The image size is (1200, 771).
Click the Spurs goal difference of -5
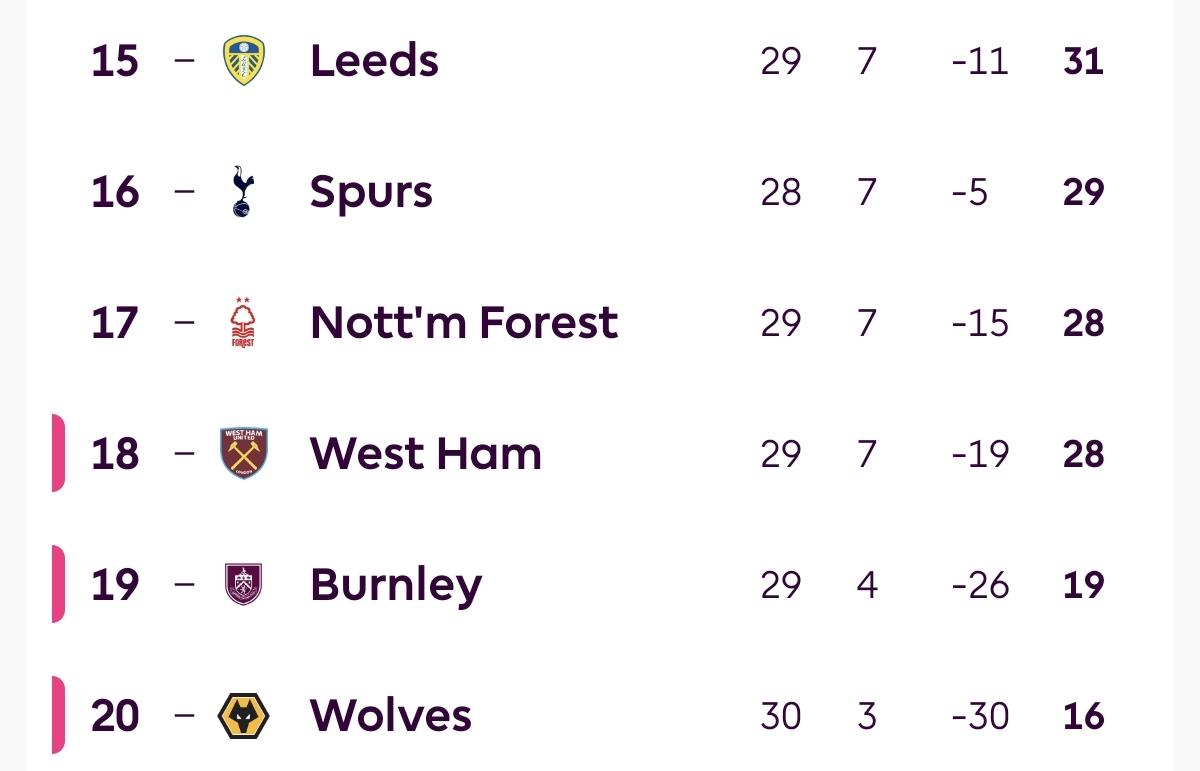tap(970, 192)
